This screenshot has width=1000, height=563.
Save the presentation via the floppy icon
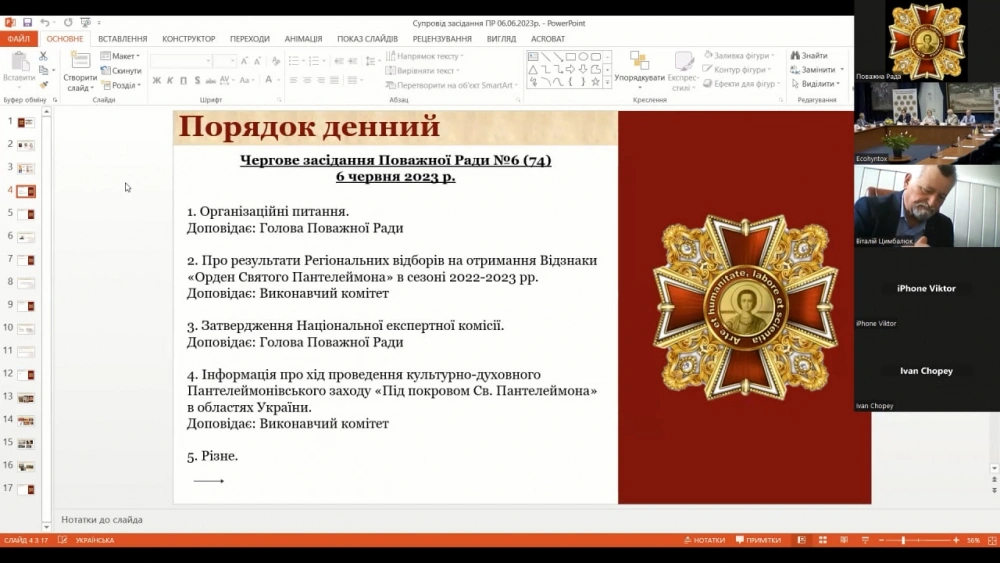coord(27,22)
